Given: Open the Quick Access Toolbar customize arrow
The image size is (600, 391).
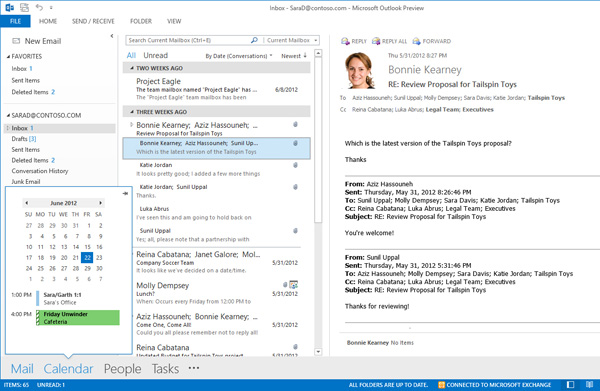Looking at the screenshot, I should [x=51, y=7].
